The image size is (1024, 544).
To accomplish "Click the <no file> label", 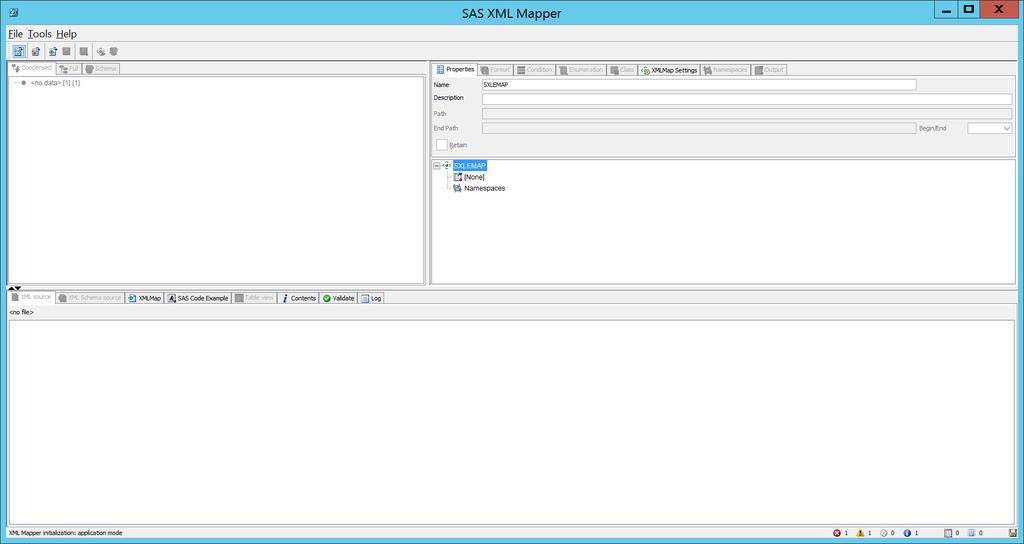I will 22,312.
